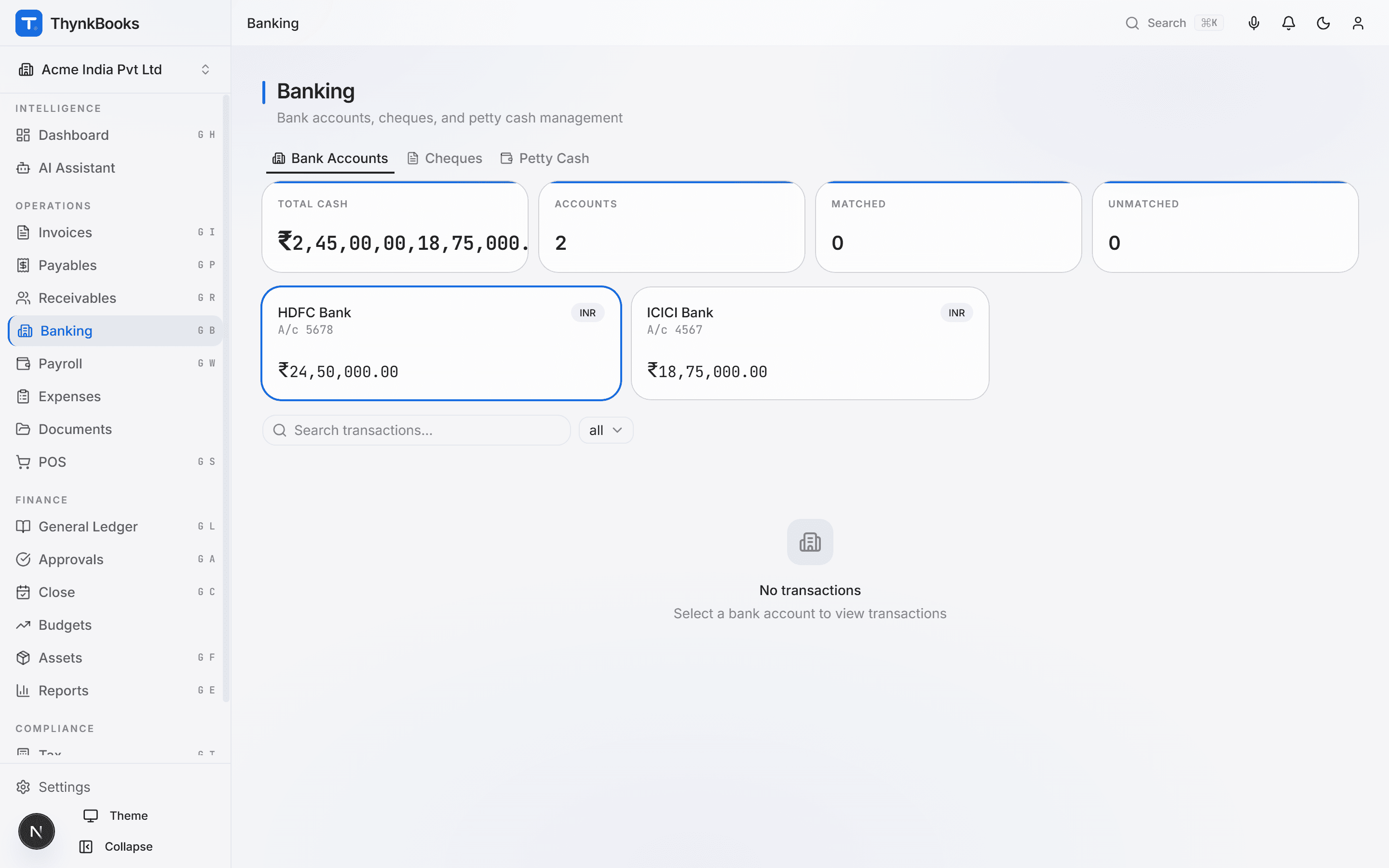Click the Invoices document icon

click(x=23, y=232)
